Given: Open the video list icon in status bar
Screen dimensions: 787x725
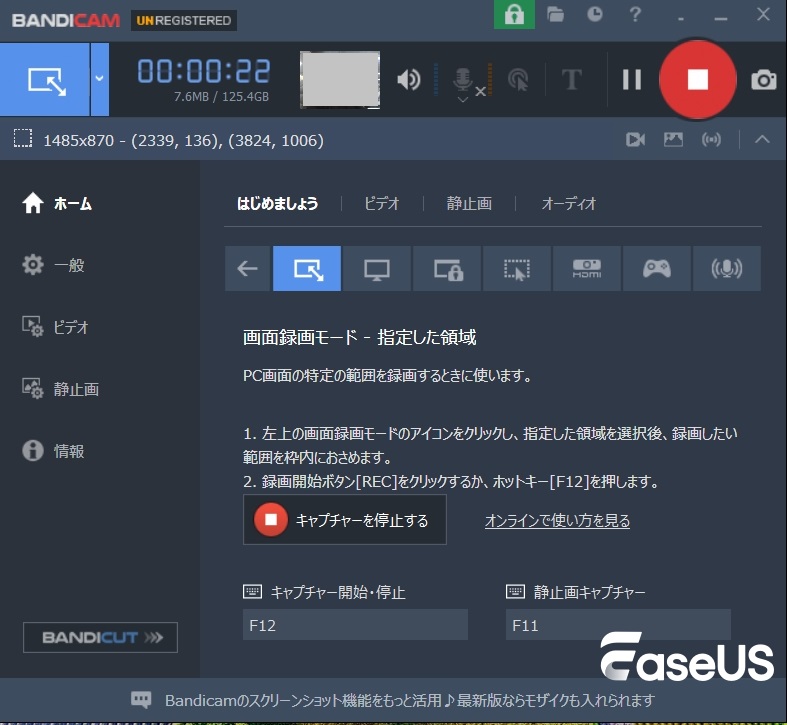Looking at the screenshot, I should (x=635, y=139).
